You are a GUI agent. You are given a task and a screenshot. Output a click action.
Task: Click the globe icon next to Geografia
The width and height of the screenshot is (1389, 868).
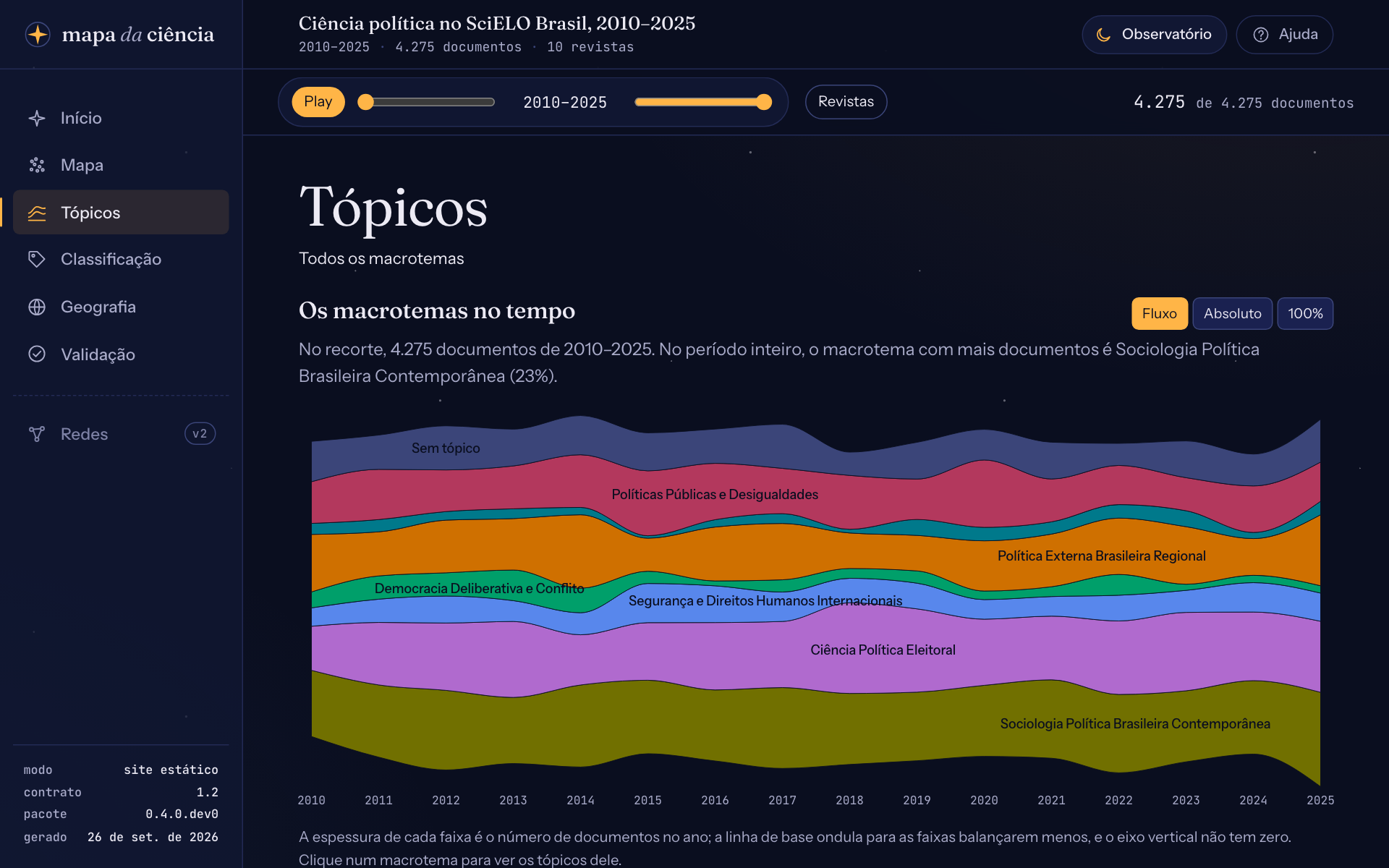[37, 307]
